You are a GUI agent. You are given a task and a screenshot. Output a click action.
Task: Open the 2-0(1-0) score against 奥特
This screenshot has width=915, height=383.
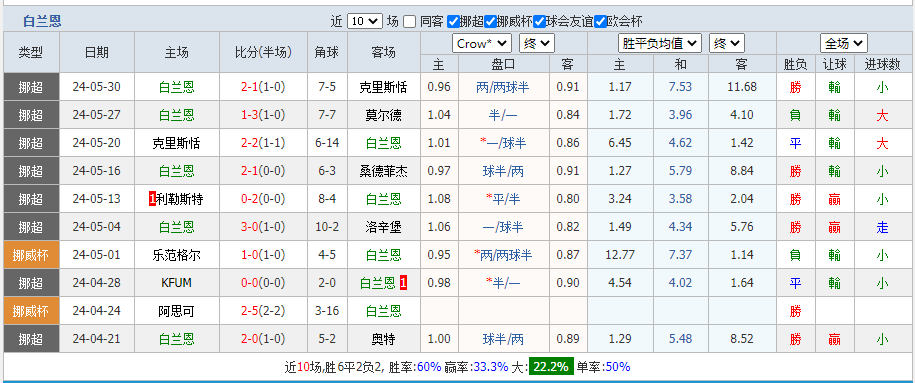point(263,339)
